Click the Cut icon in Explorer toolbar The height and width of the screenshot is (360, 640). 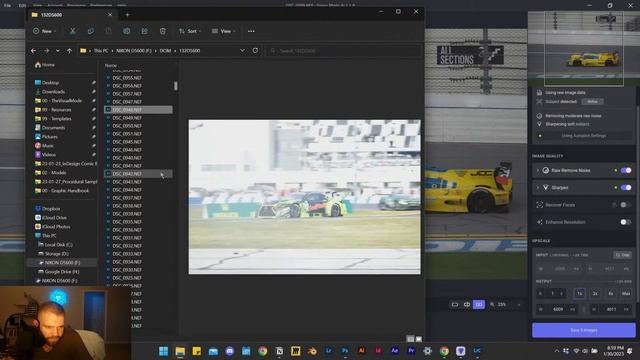[x=72, y=31]
